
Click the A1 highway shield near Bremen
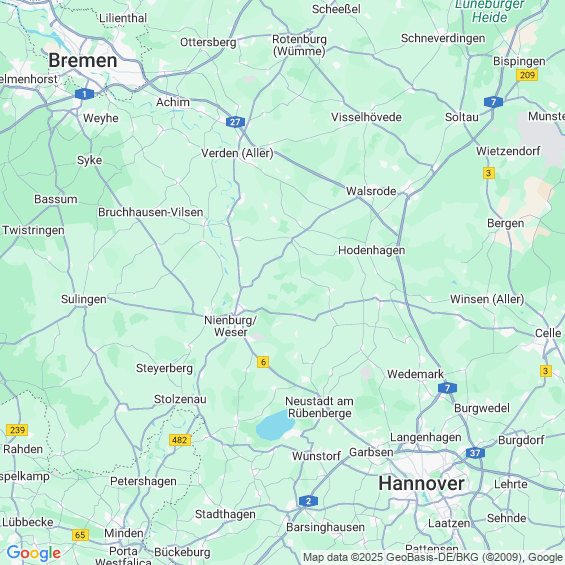(84, 94)
